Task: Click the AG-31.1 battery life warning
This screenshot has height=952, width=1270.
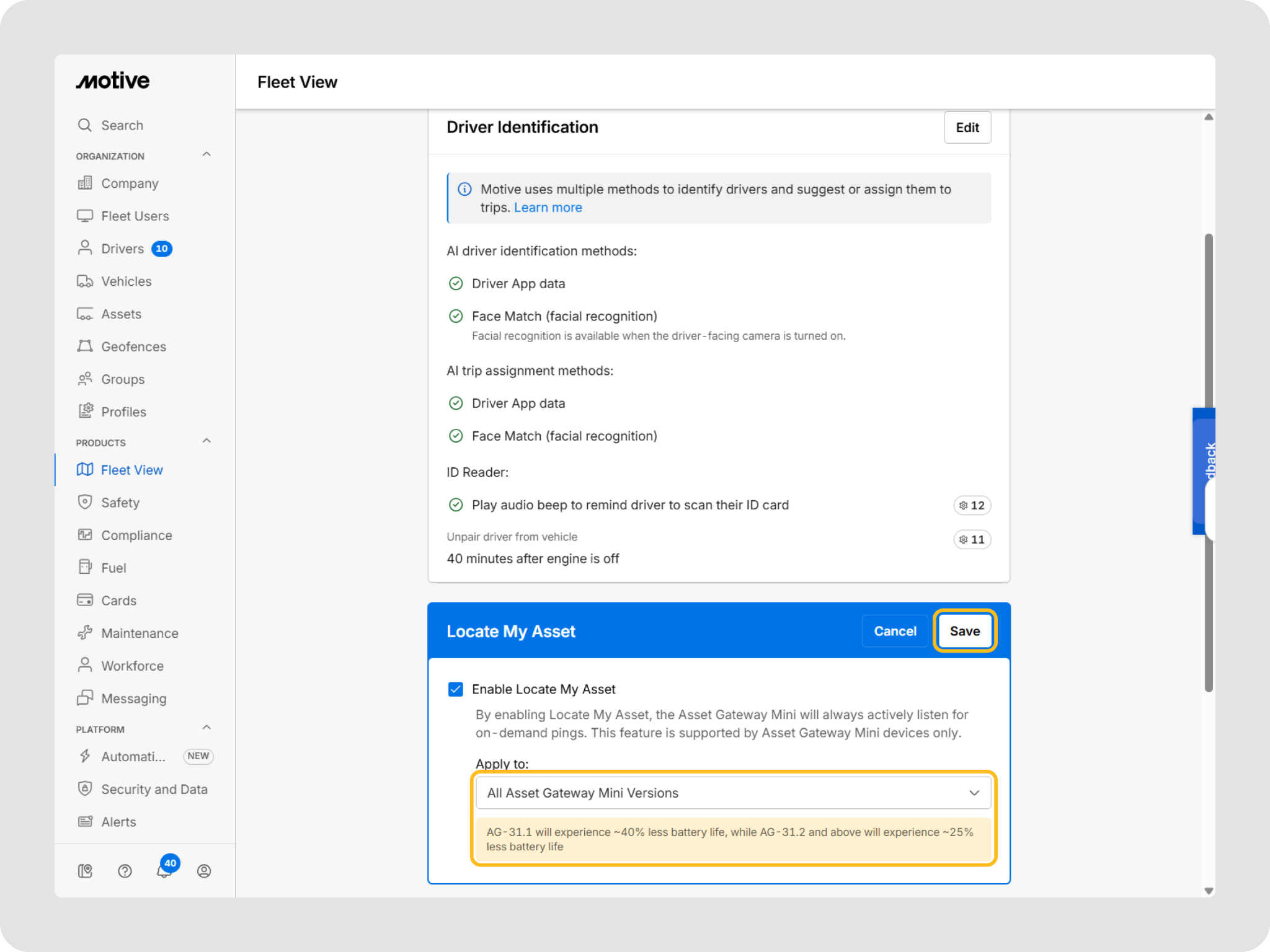Action: (733, 839)
